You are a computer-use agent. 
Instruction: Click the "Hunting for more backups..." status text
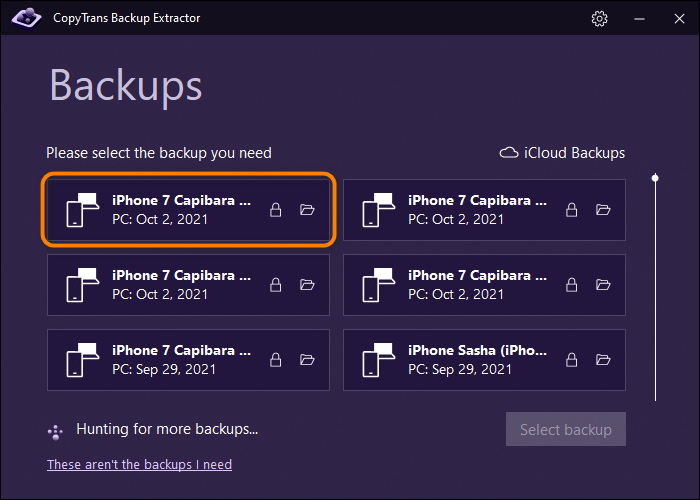pos(167,429)
